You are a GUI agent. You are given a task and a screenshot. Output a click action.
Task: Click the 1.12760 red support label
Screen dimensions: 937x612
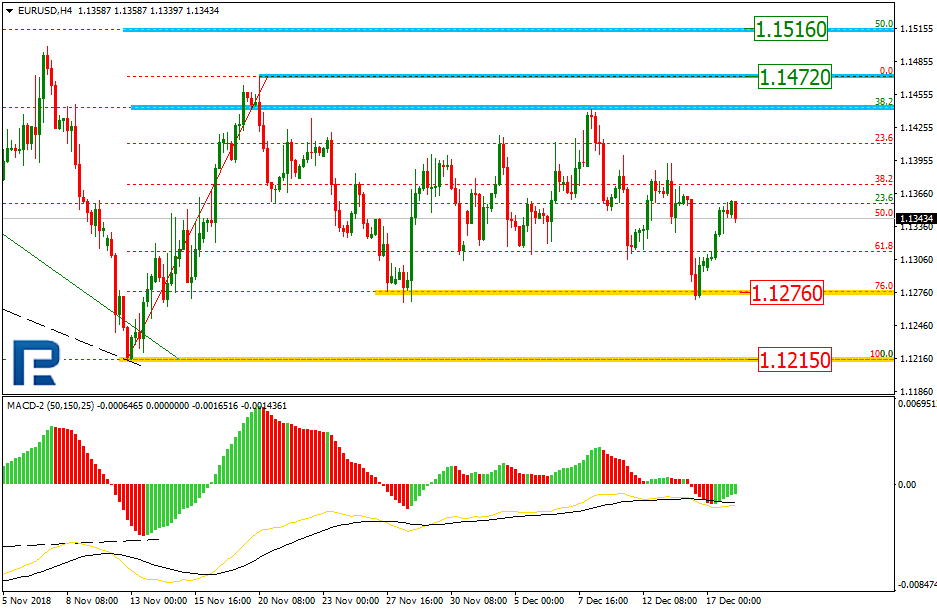786,293
